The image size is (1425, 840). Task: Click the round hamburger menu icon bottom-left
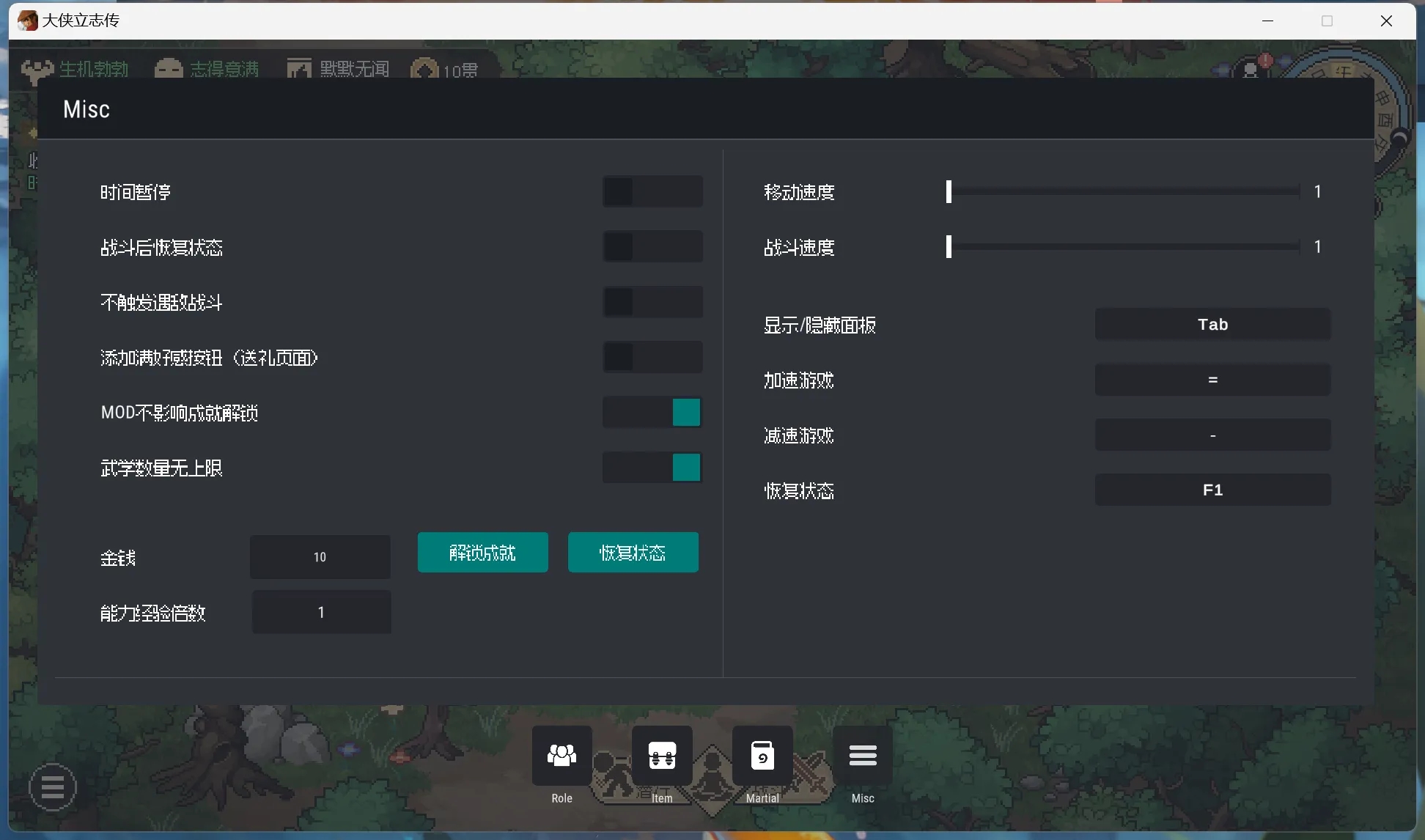click(x=53, y=787)
